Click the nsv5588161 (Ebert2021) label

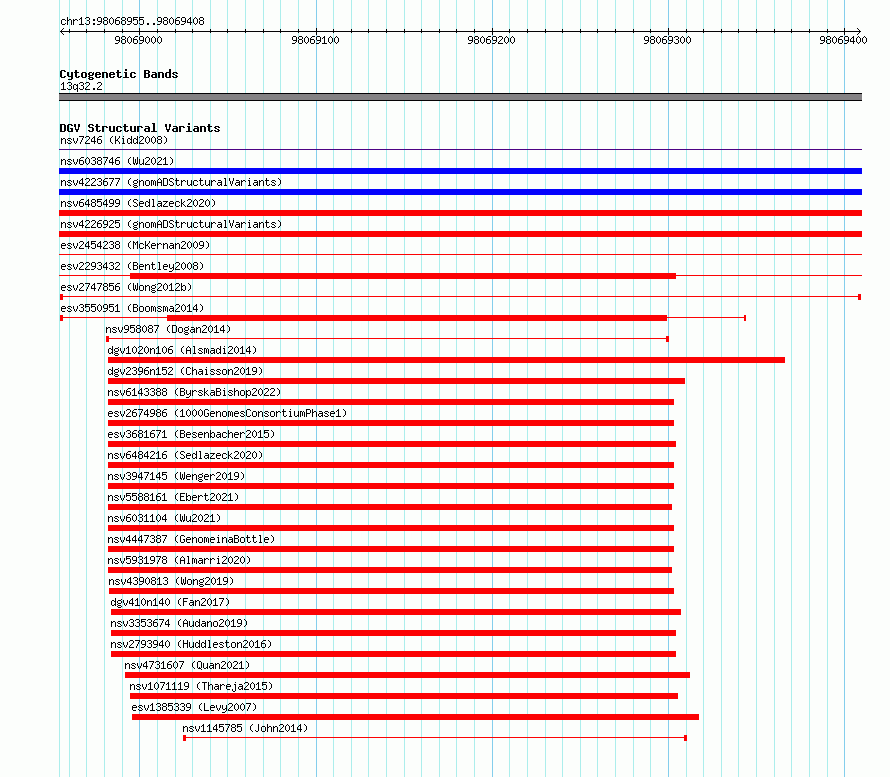click(173, 497)
